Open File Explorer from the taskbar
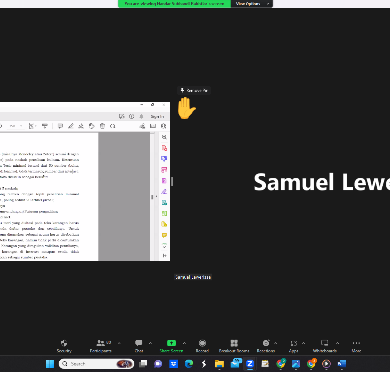The width and height of the screenshot is (390, 372). click(x=219, y=364)
